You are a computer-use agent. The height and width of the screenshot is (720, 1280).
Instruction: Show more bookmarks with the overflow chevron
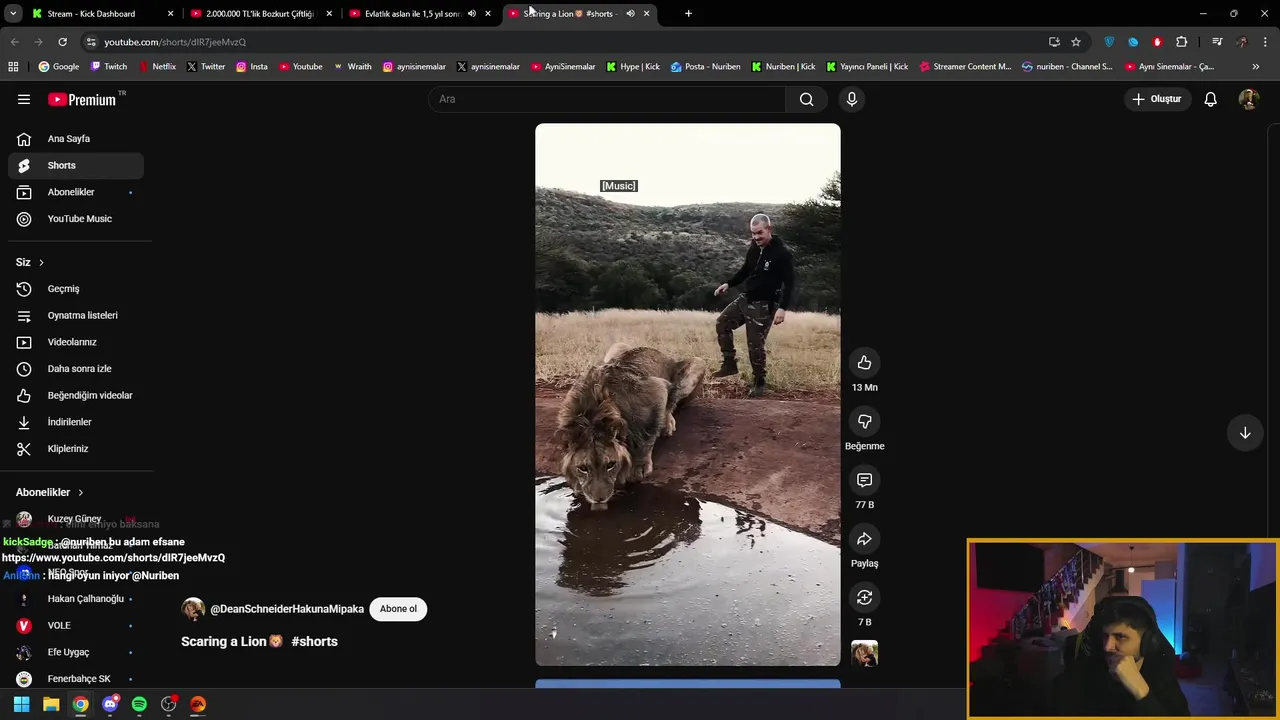click(1256, 67)
